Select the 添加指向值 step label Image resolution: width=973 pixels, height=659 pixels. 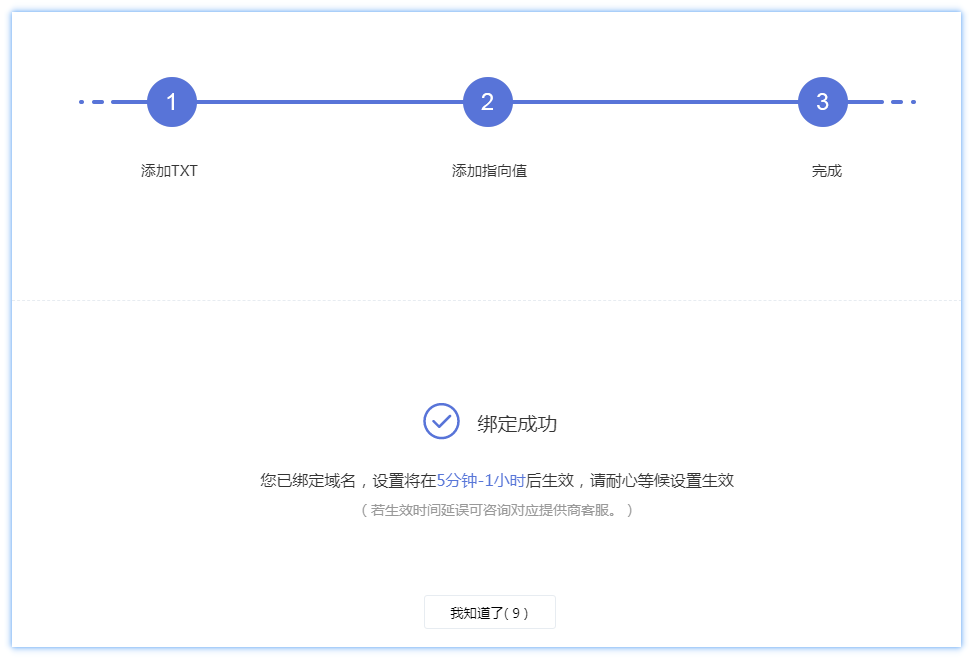coord(487,170)
